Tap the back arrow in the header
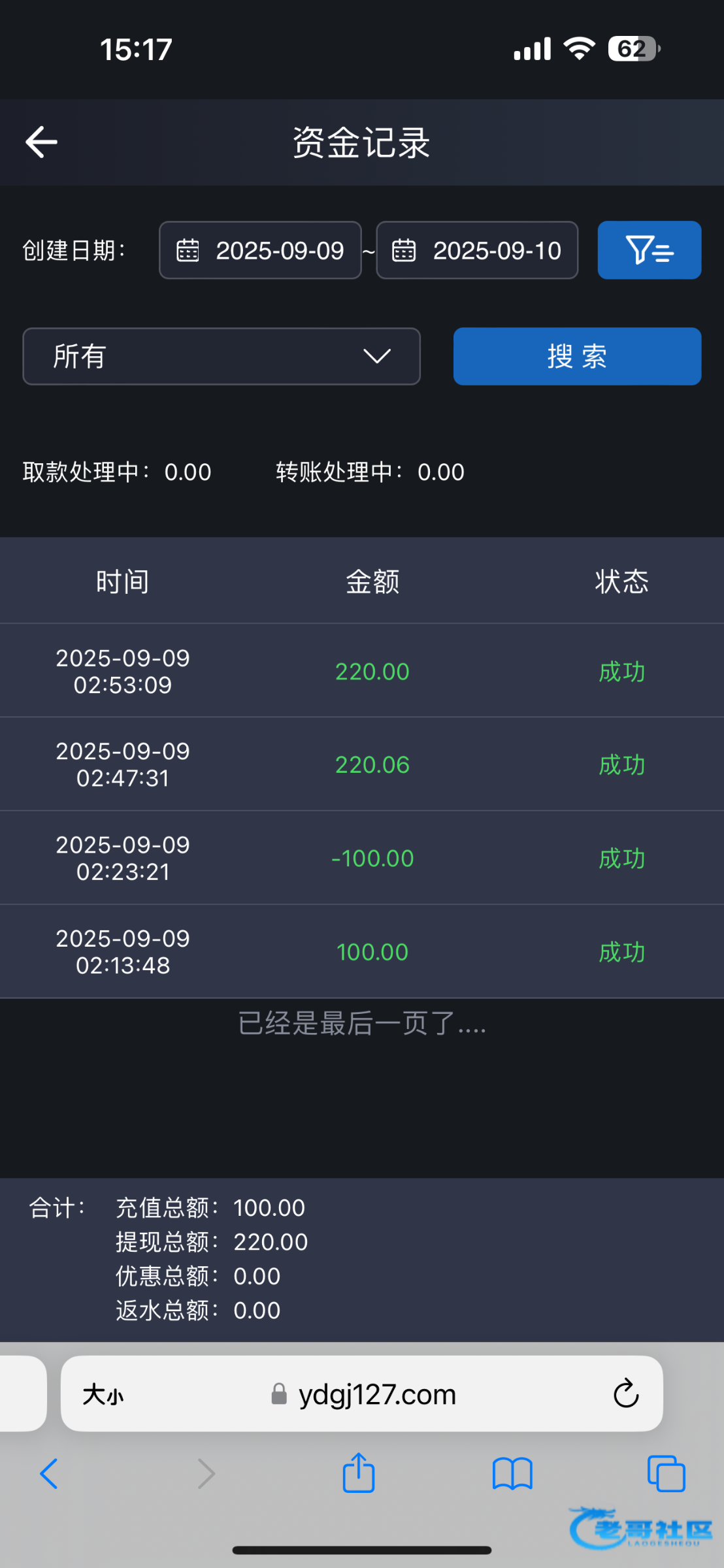This screenshot has height=1568, width=724. (x=41, y=142)
